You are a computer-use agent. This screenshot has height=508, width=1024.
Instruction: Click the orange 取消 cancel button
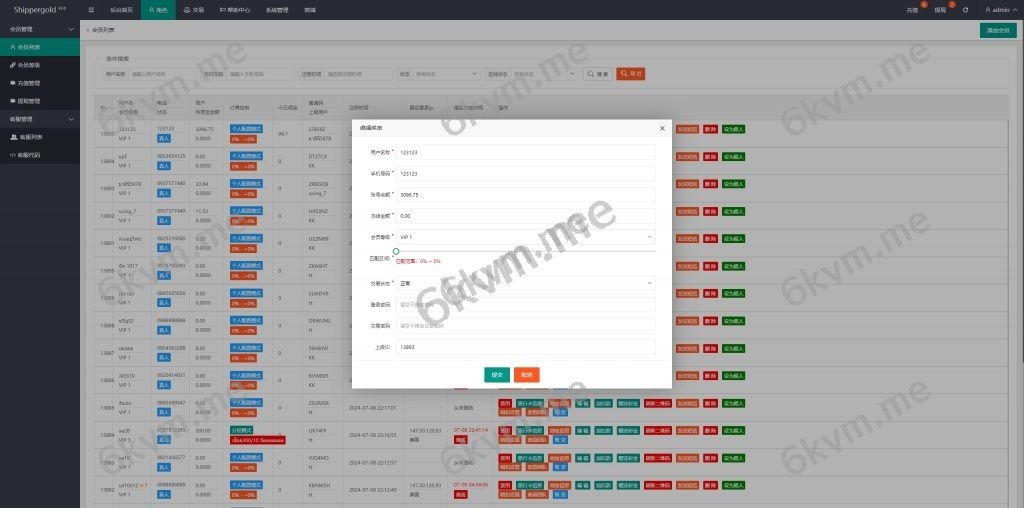pos(526,374)
